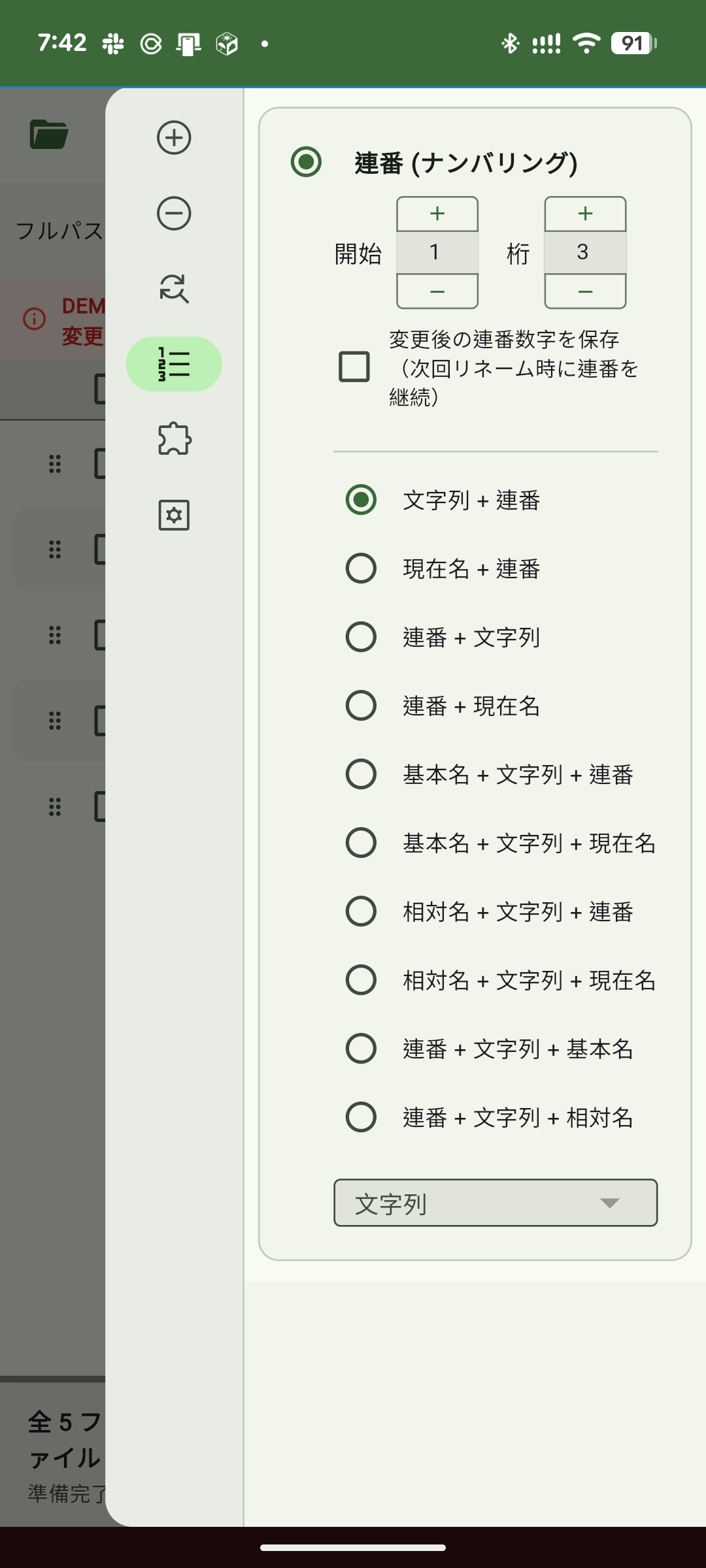Viewport: 706px width, 1568px height.
Task: Select the numbered list sidebar icon
Action: click(174, 364)
